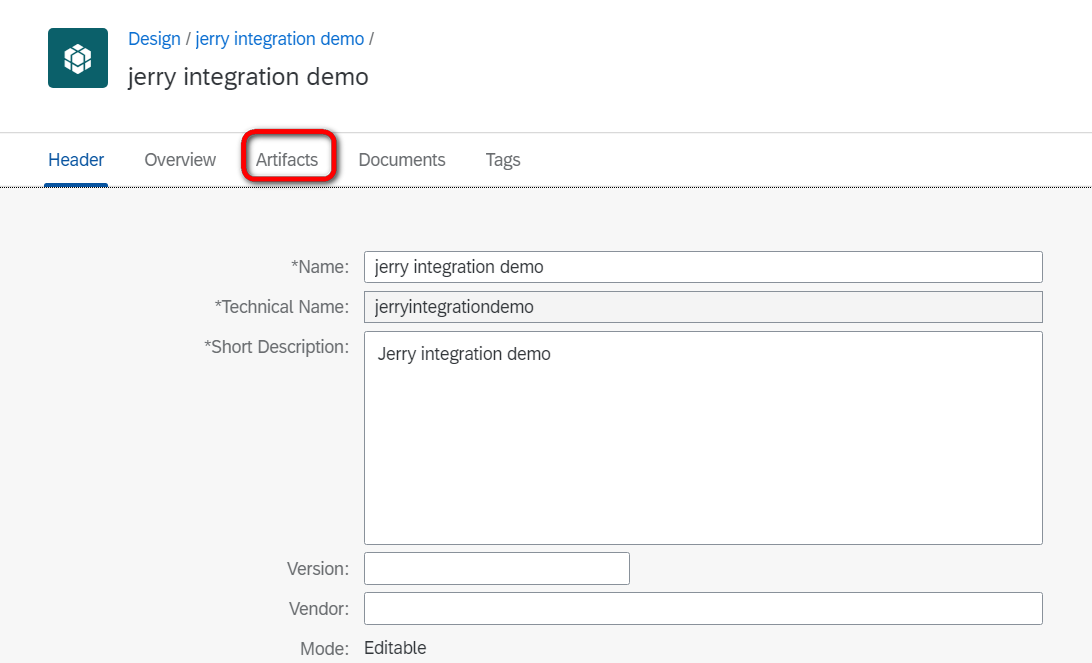Click into the Name input field
The height and width of the screenshot is (663, 1092).
702,267
